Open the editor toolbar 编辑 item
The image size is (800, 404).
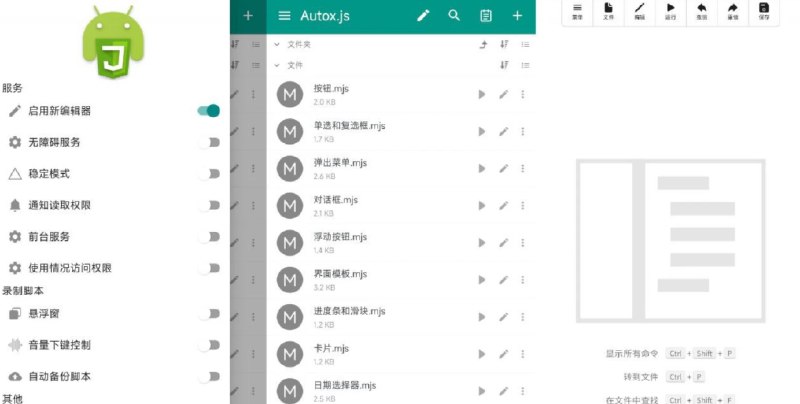point(639,11)
